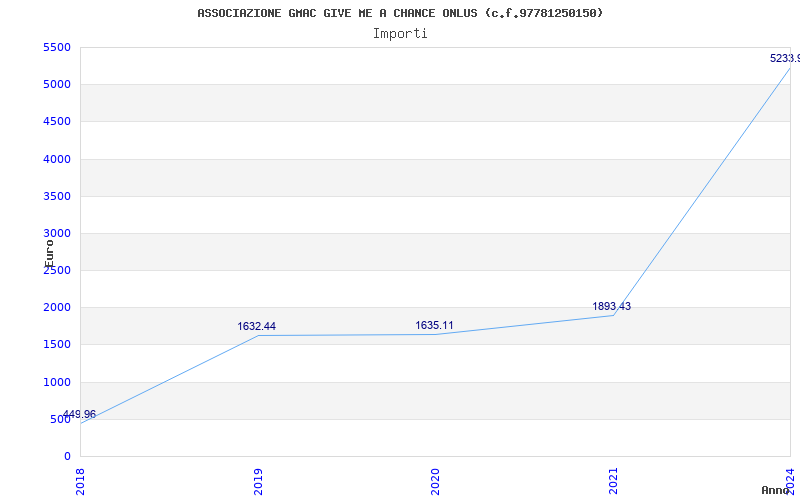Click the 5233 value at 2024
The width and height of the screenshot is (800, 500).
coord(785,59)
